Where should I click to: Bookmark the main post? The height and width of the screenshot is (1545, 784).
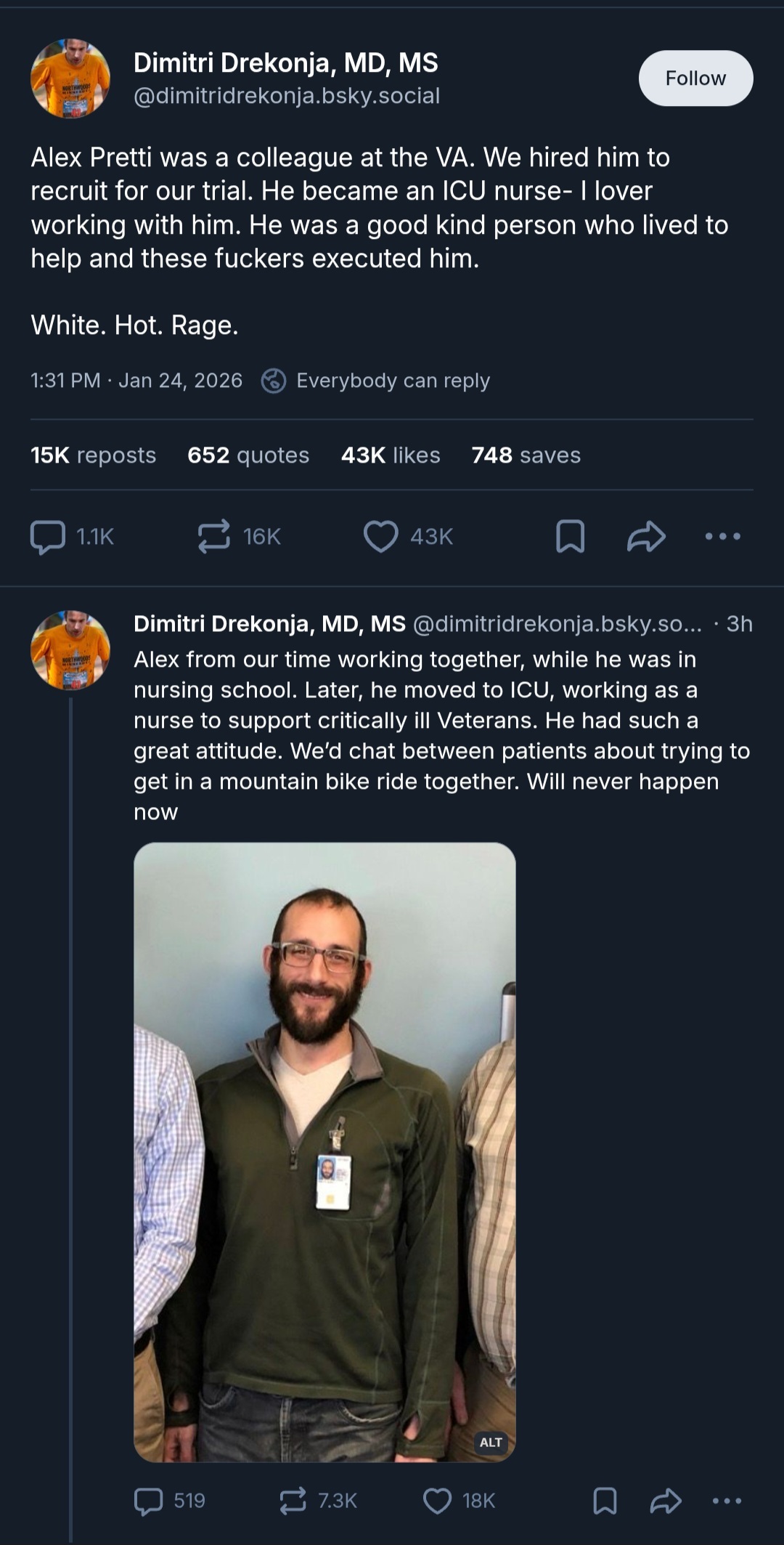[x=570, y=537]
